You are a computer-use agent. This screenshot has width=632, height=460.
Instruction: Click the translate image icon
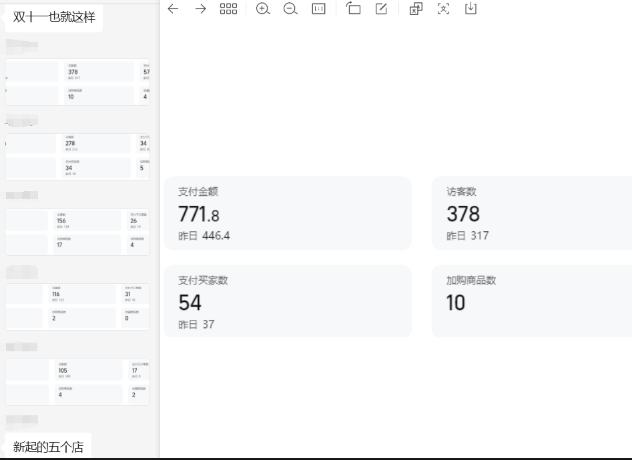pyautogui.click(x=416, y=9)
